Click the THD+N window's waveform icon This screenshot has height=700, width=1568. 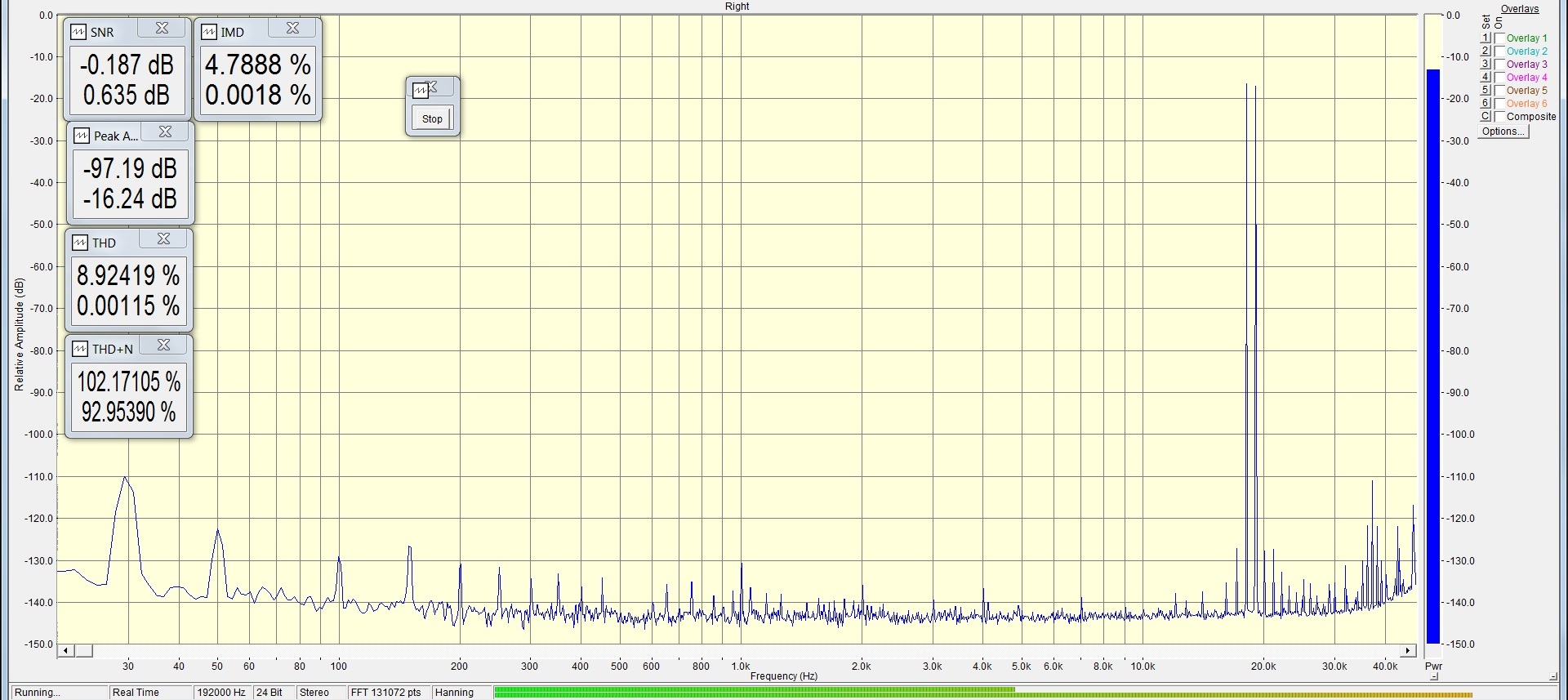pos(80,349)
